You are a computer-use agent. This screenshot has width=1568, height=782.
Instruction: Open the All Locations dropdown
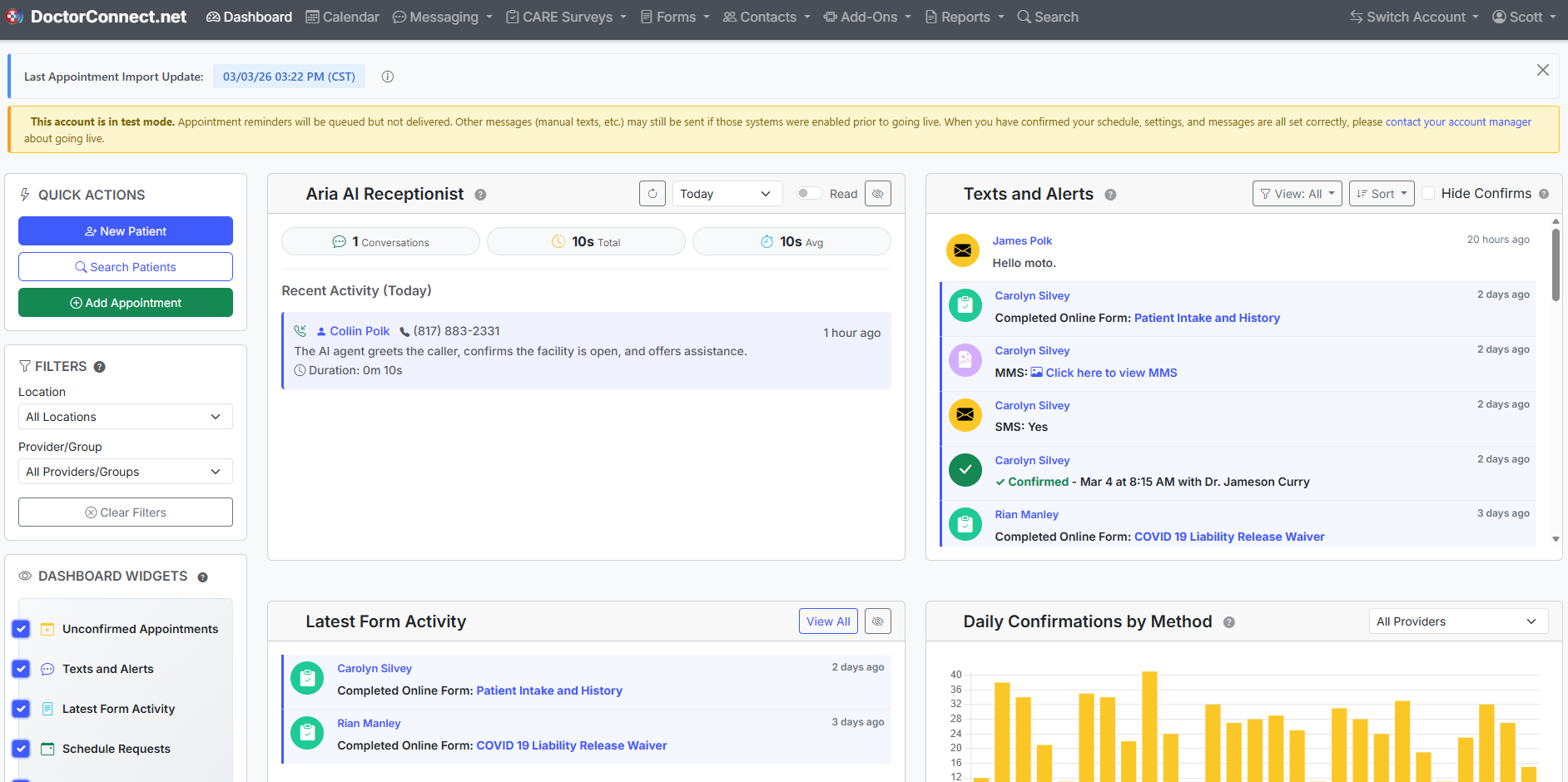pos(125,417)
